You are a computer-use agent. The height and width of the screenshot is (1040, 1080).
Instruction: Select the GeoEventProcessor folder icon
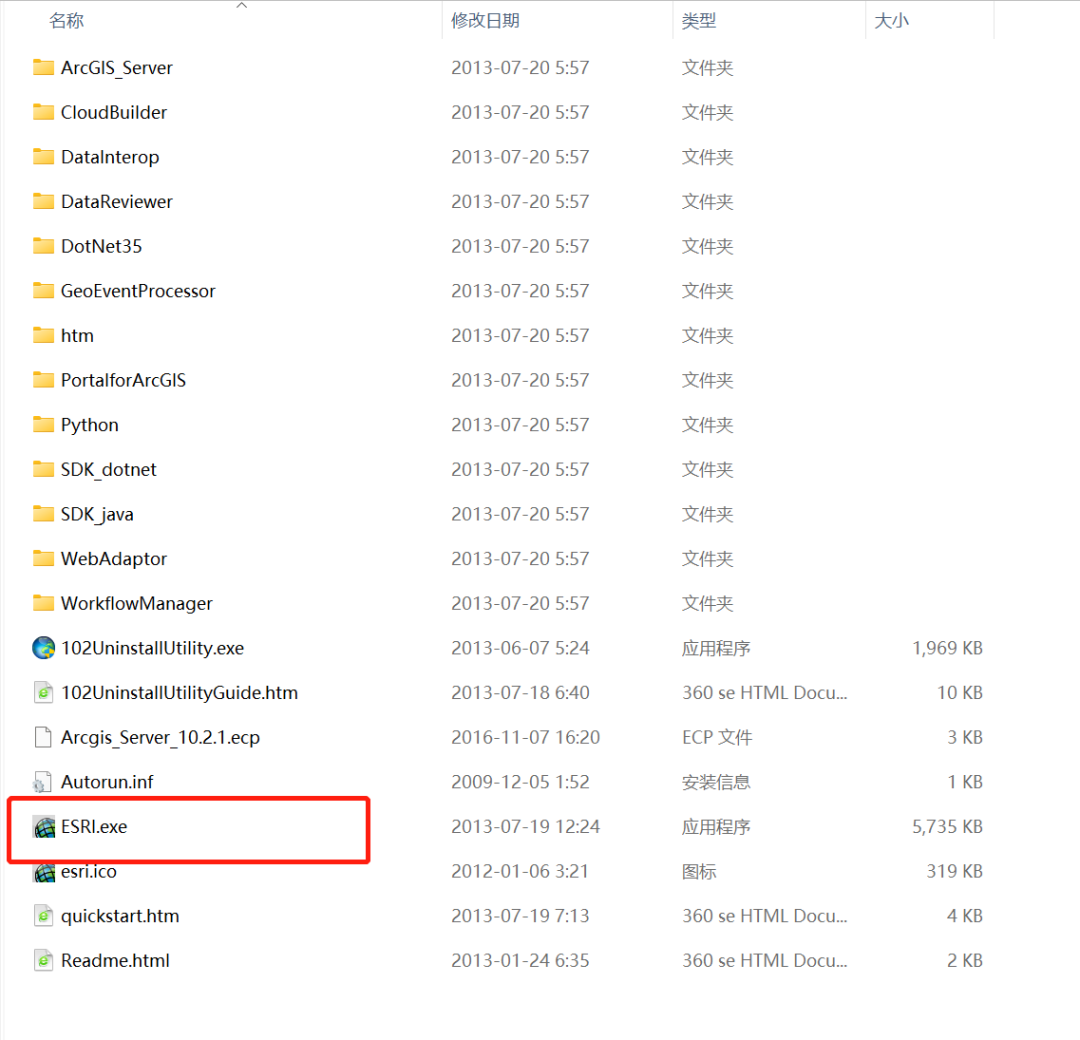(43, 291)
